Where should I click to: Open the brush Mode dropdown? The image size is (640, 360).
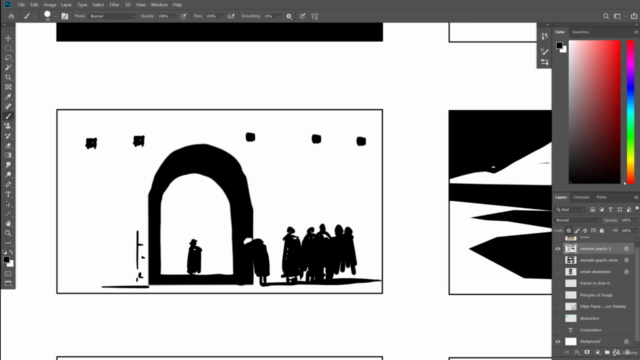click(111, 16)
